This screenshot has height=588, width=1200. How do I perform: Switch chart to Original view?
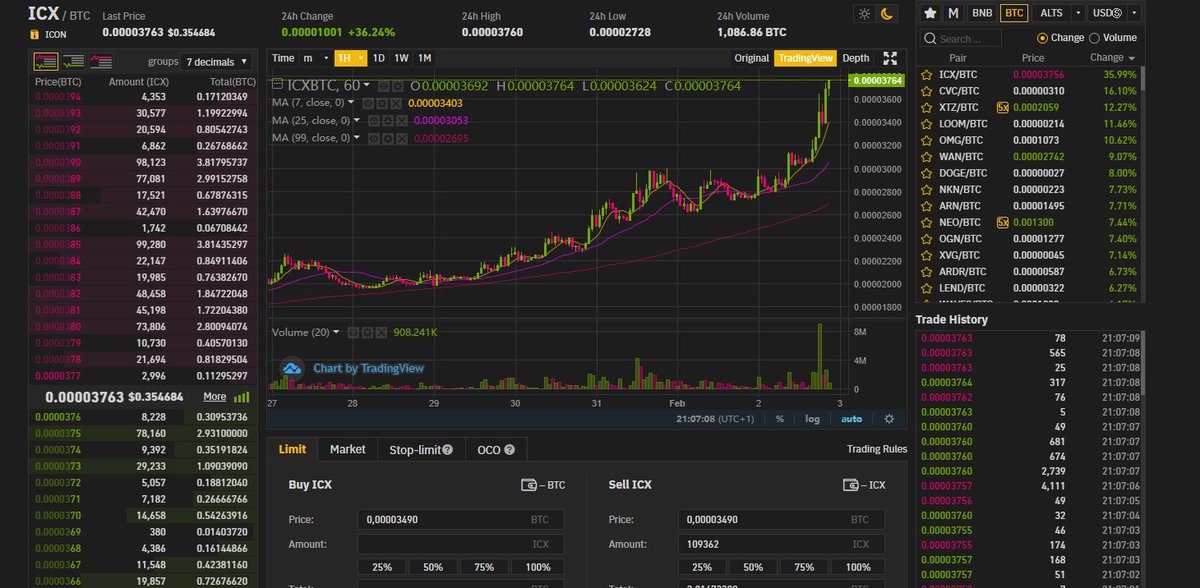[x=752, y=58]
